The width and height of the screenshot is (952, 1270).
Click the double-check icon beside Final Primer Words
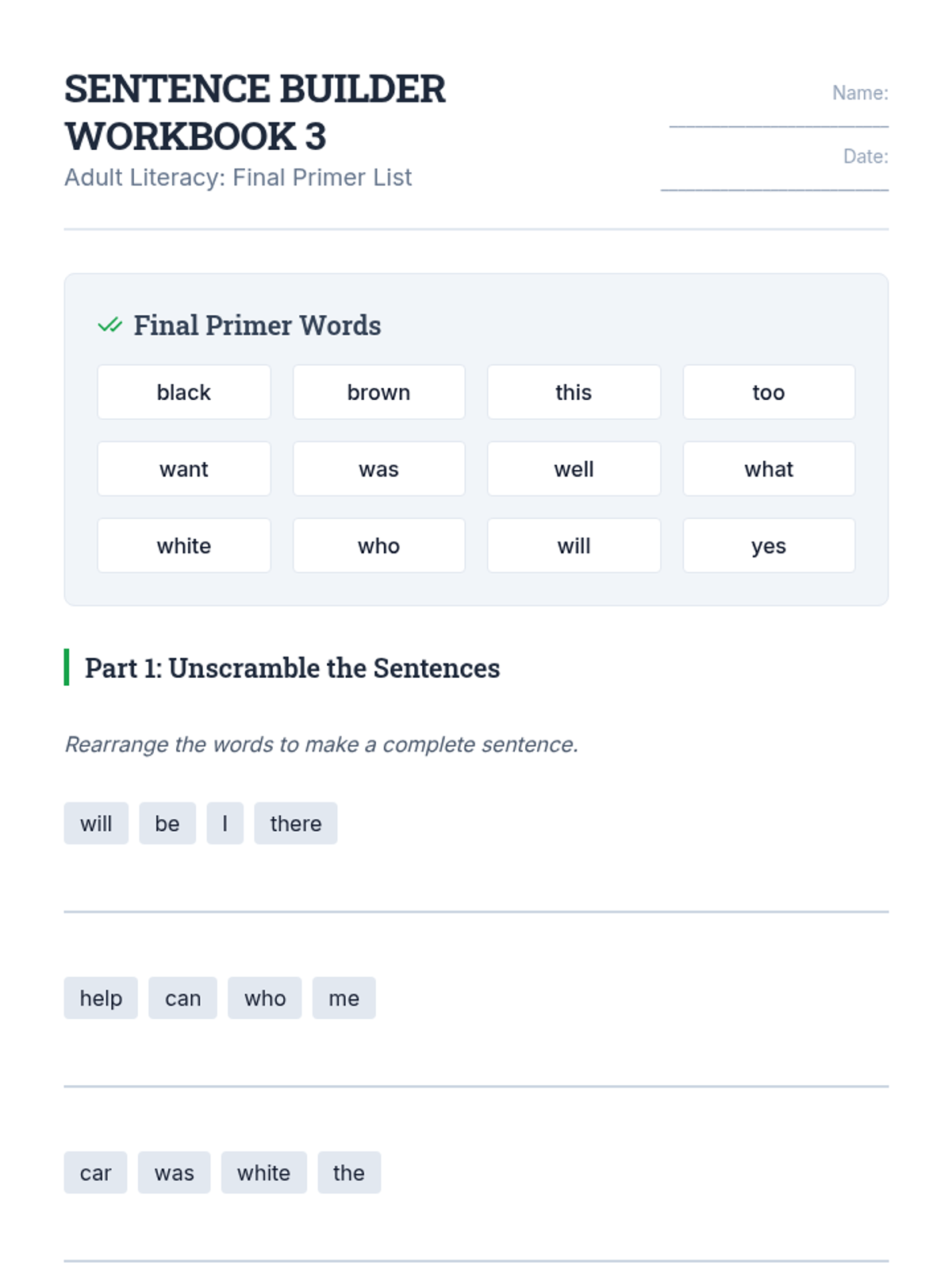pos(109,325)
